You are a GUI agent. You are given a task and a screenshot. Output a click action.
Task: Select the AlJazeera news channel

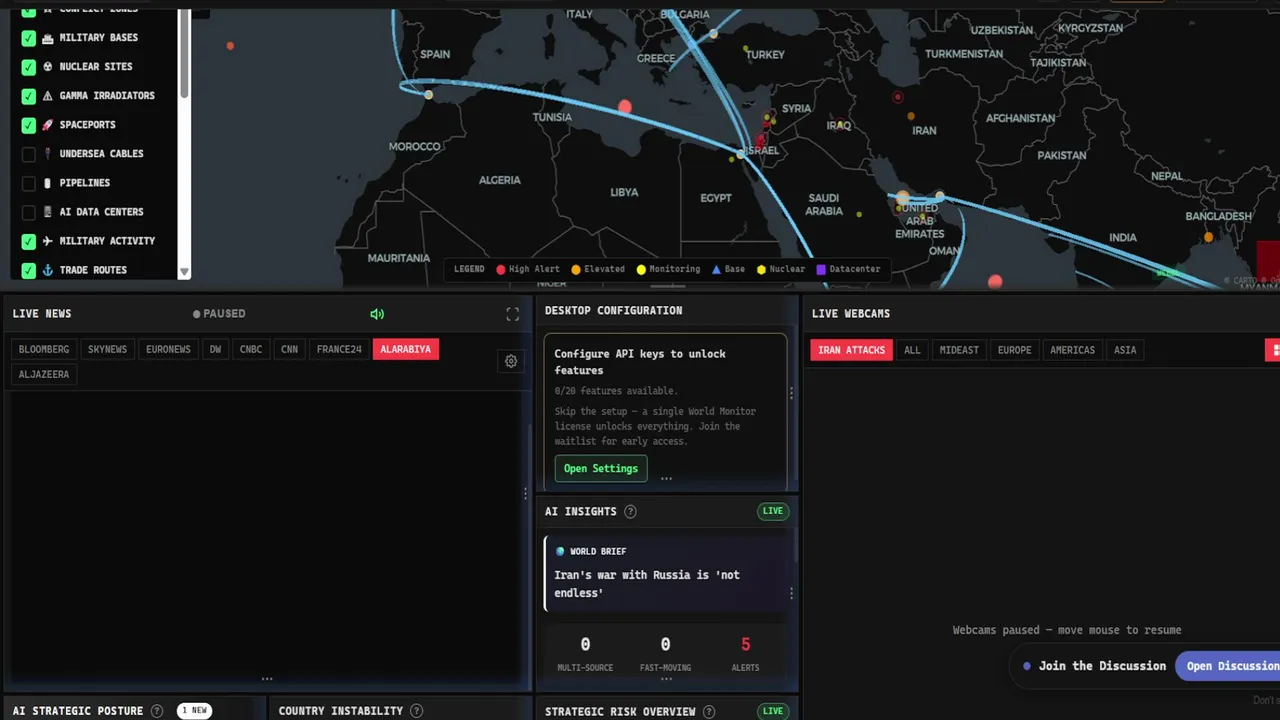[x=44, y=375]
